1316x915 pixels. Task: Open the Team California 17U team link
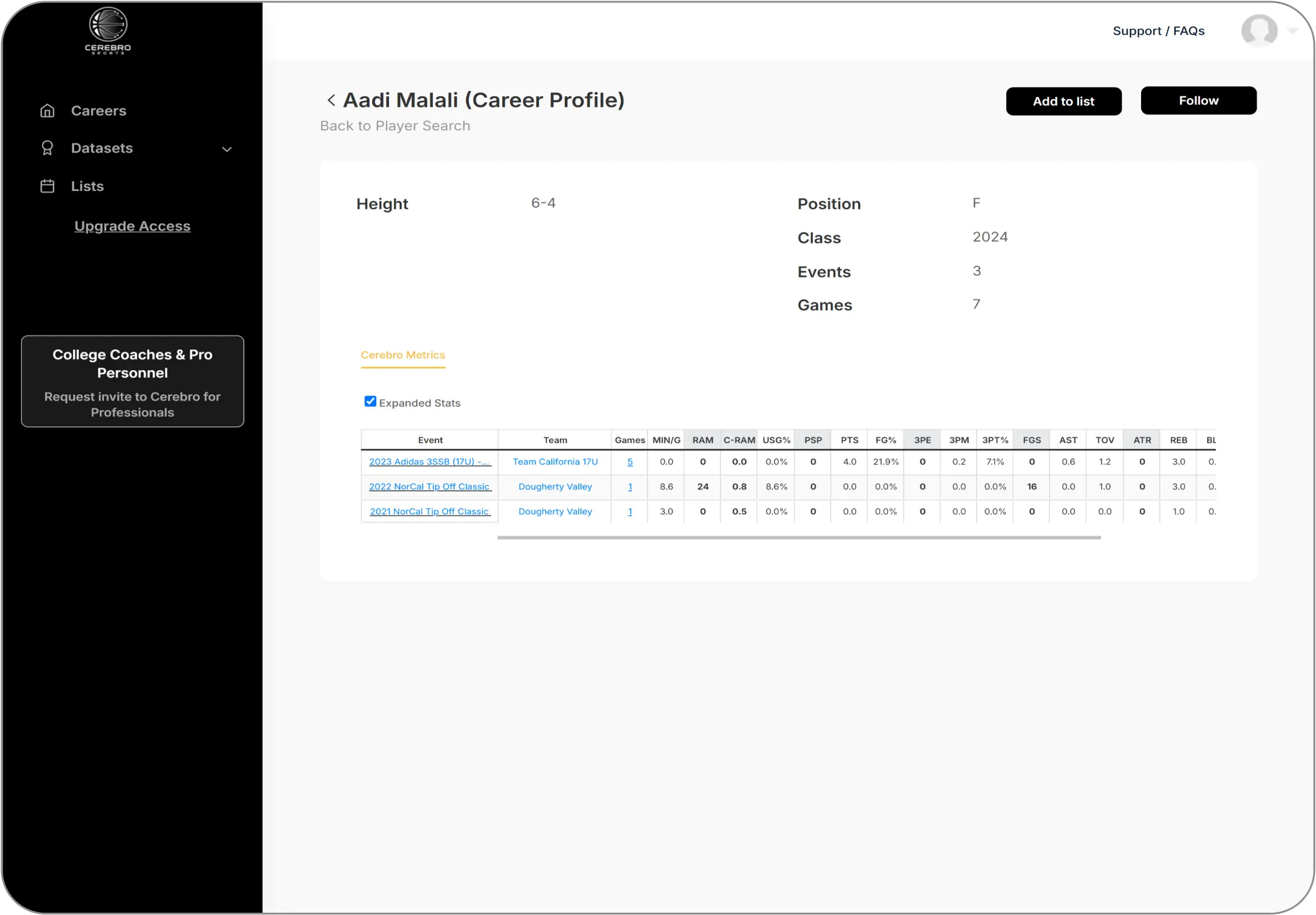pyautogui.click(x=555, y=462)
